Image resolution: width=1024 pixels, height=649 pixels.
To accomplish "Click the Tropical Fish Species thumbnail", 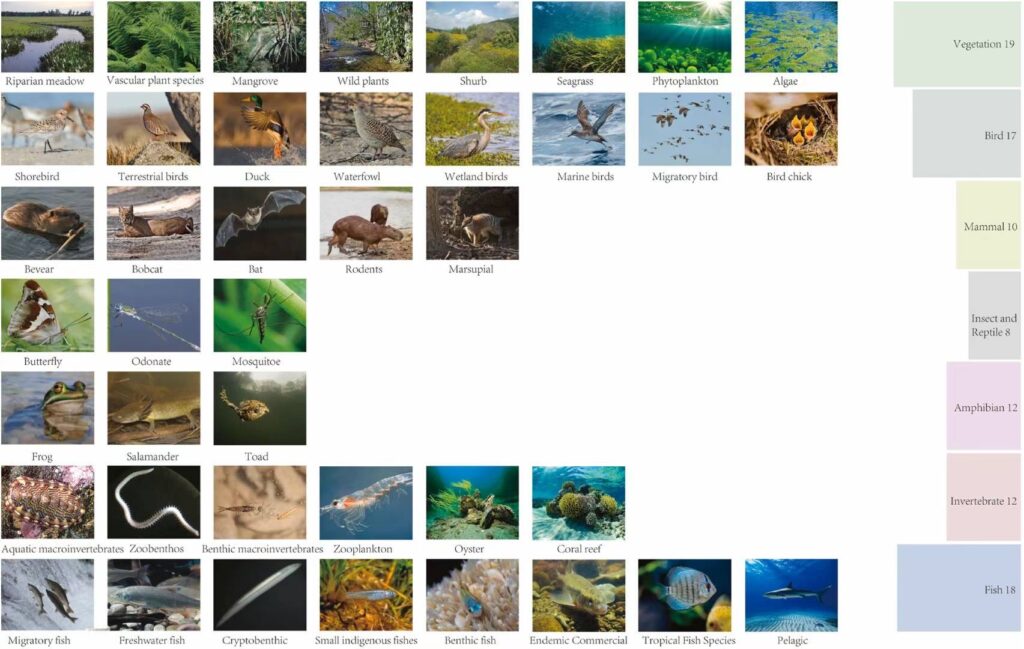I will tap(684, 595).
